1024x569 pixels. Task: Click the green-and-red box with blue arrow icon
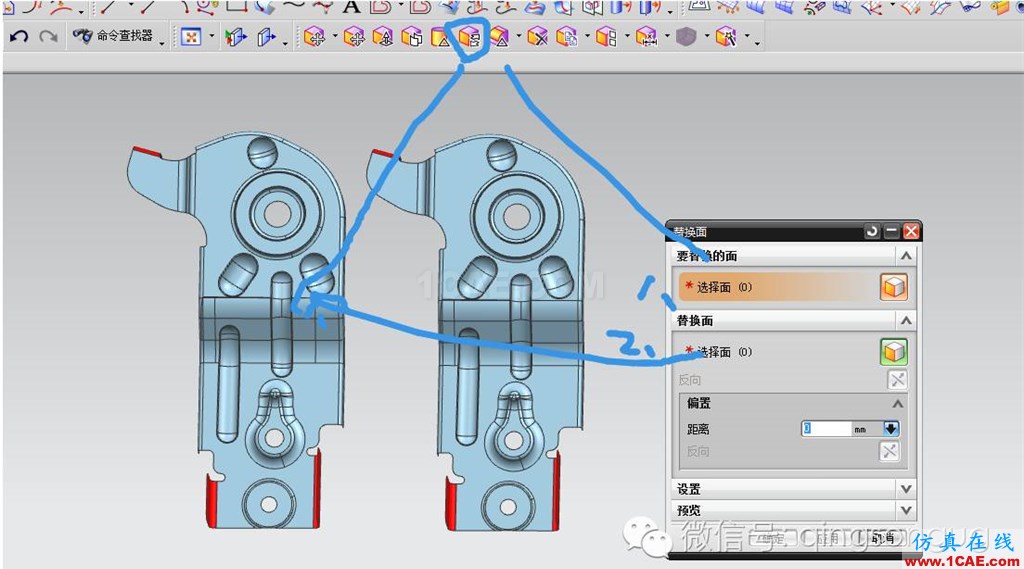click(236, 37)
